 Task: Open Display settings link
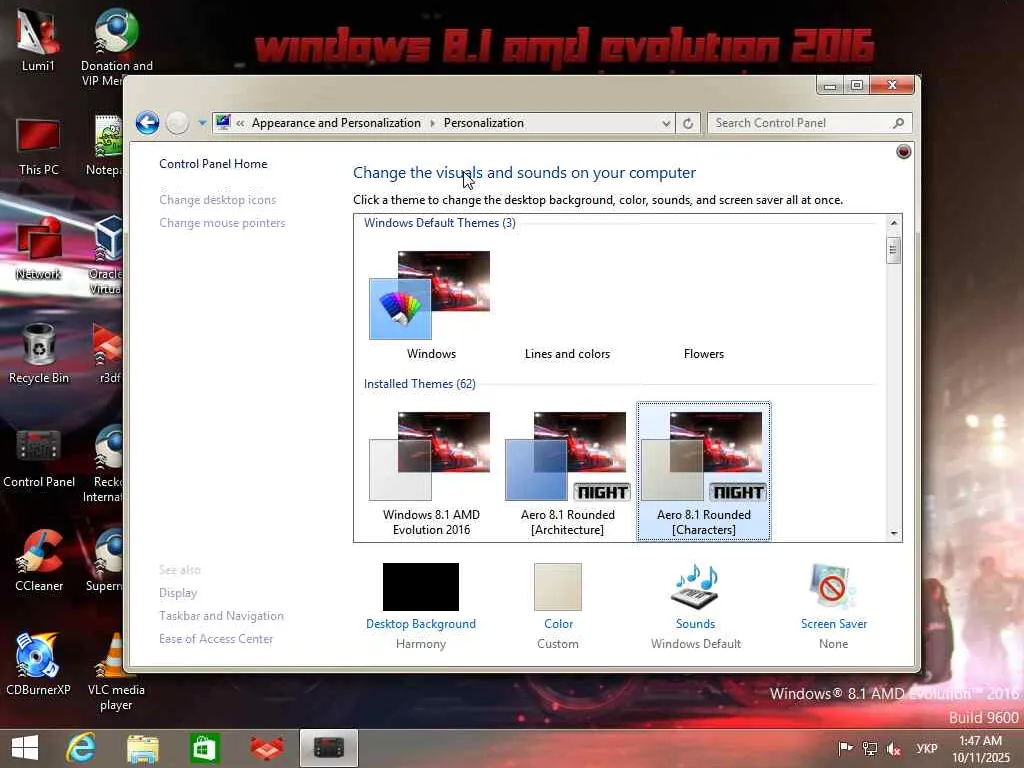tap(178, 593)
